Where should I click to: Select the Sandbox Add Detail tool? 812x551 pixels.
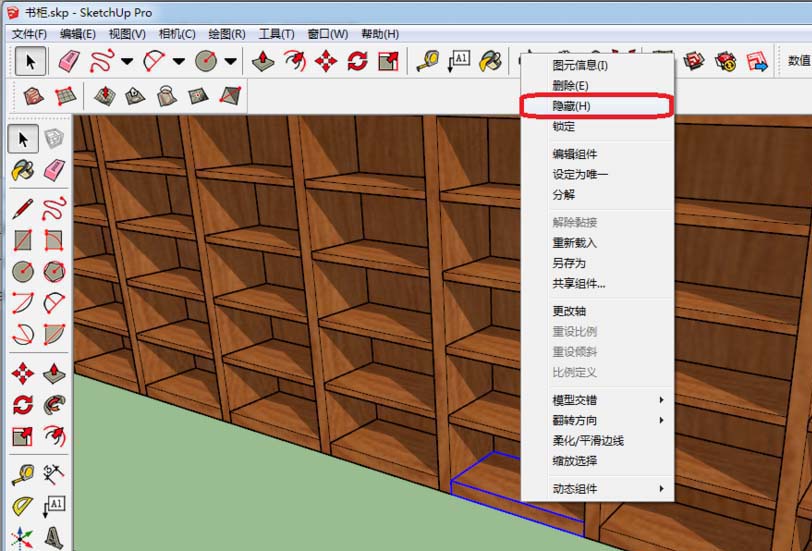[198, 96]
